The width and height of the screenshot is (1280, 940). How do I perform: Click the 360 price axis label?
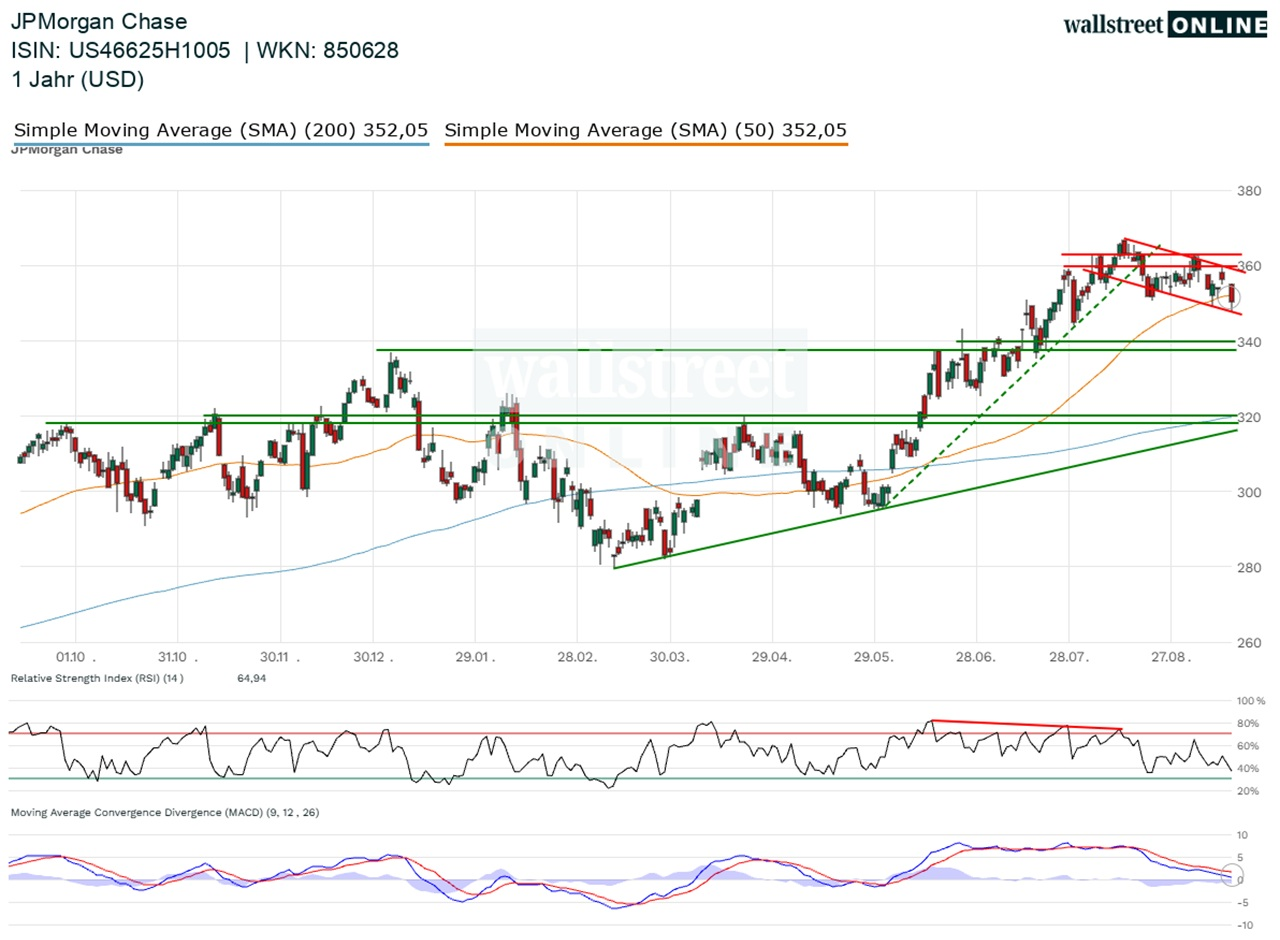1251,266
